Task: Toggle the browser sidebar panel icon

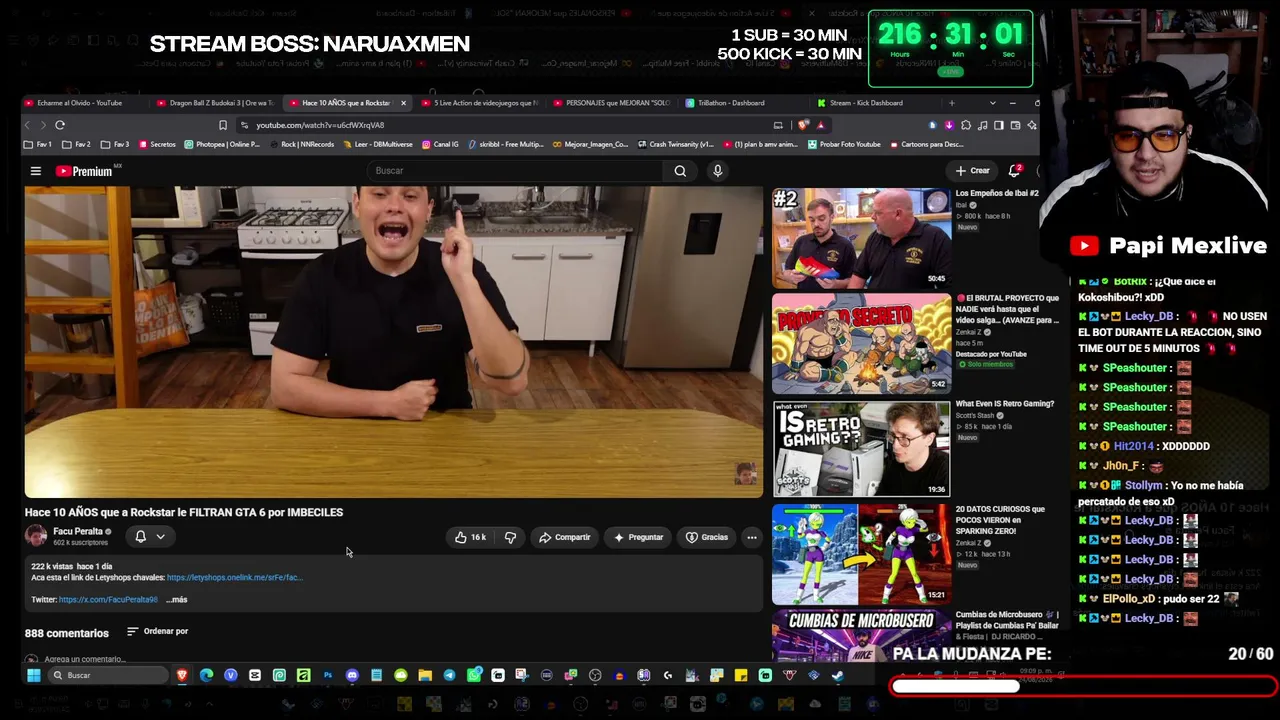Action: coord(999,125)
